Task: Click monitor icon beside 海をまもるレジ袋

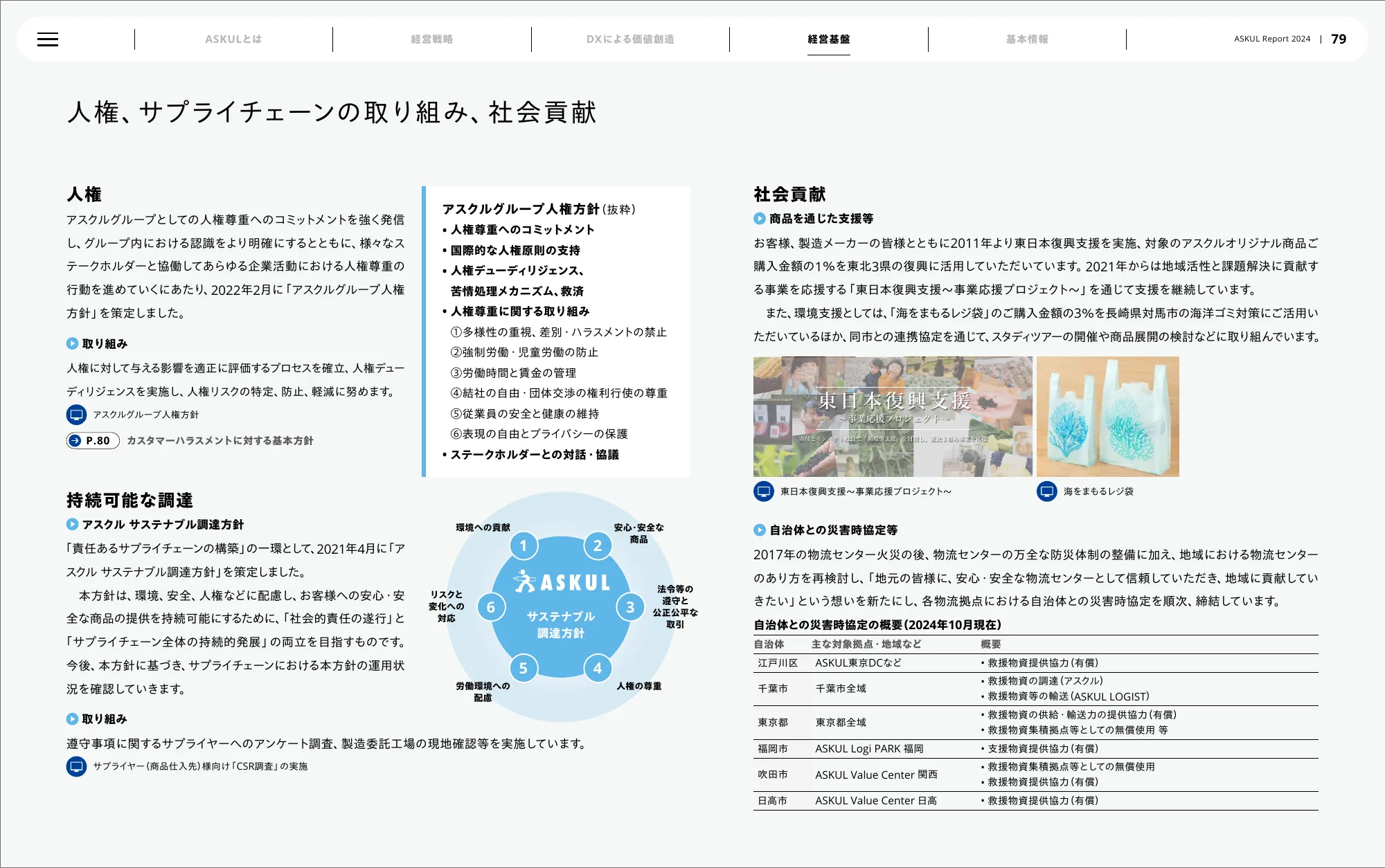Action: coord(1046,491)
